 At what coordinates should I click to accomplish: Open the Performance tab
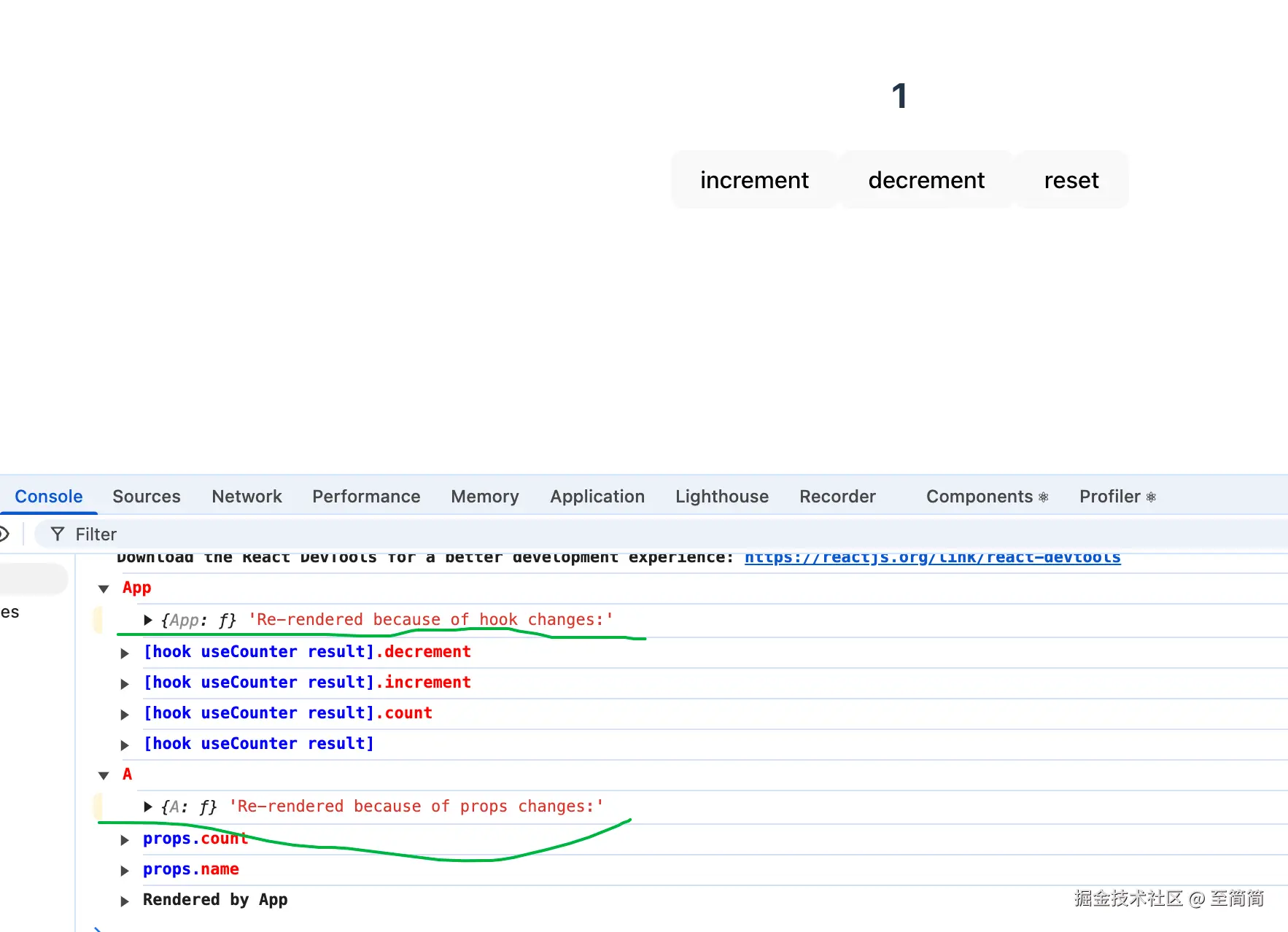366,497
